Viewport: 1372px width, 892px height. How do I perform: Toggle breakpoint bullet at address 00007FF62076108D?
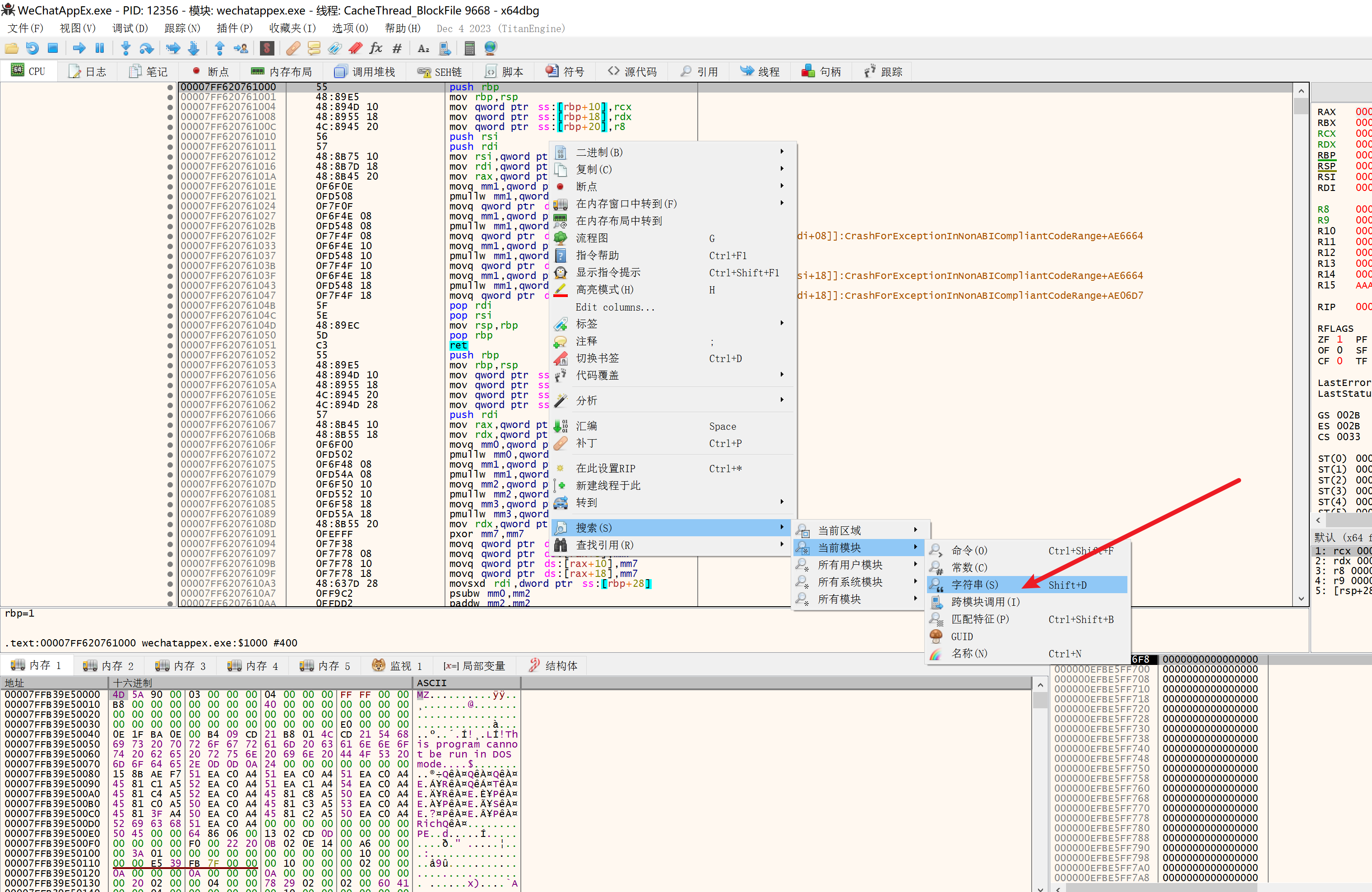tap(170, 524)
